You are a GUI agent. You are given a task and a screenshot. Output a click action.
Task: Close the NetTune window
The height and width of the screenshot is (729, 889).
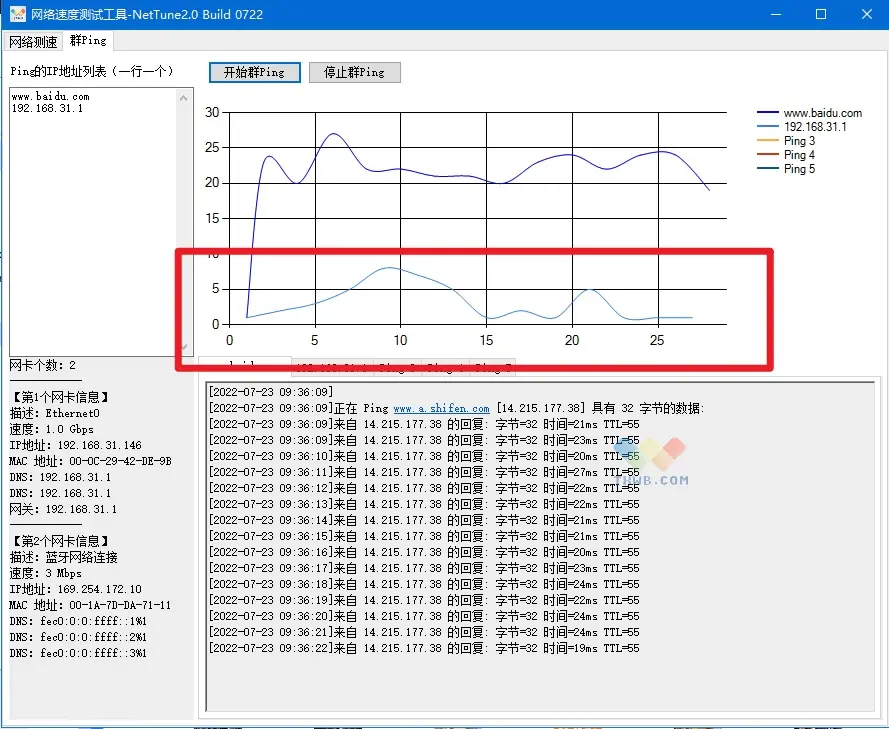pos(866,14)
